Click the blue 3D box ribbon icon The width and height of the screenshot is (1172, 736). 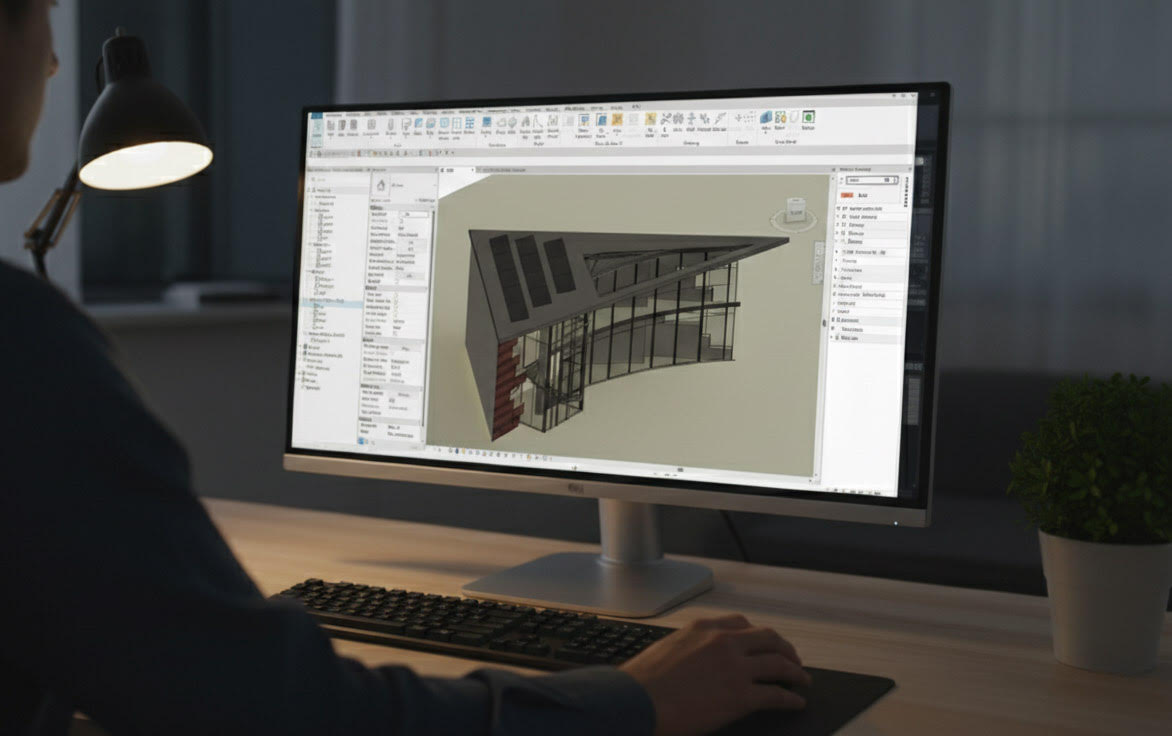(x=767, y=119)
